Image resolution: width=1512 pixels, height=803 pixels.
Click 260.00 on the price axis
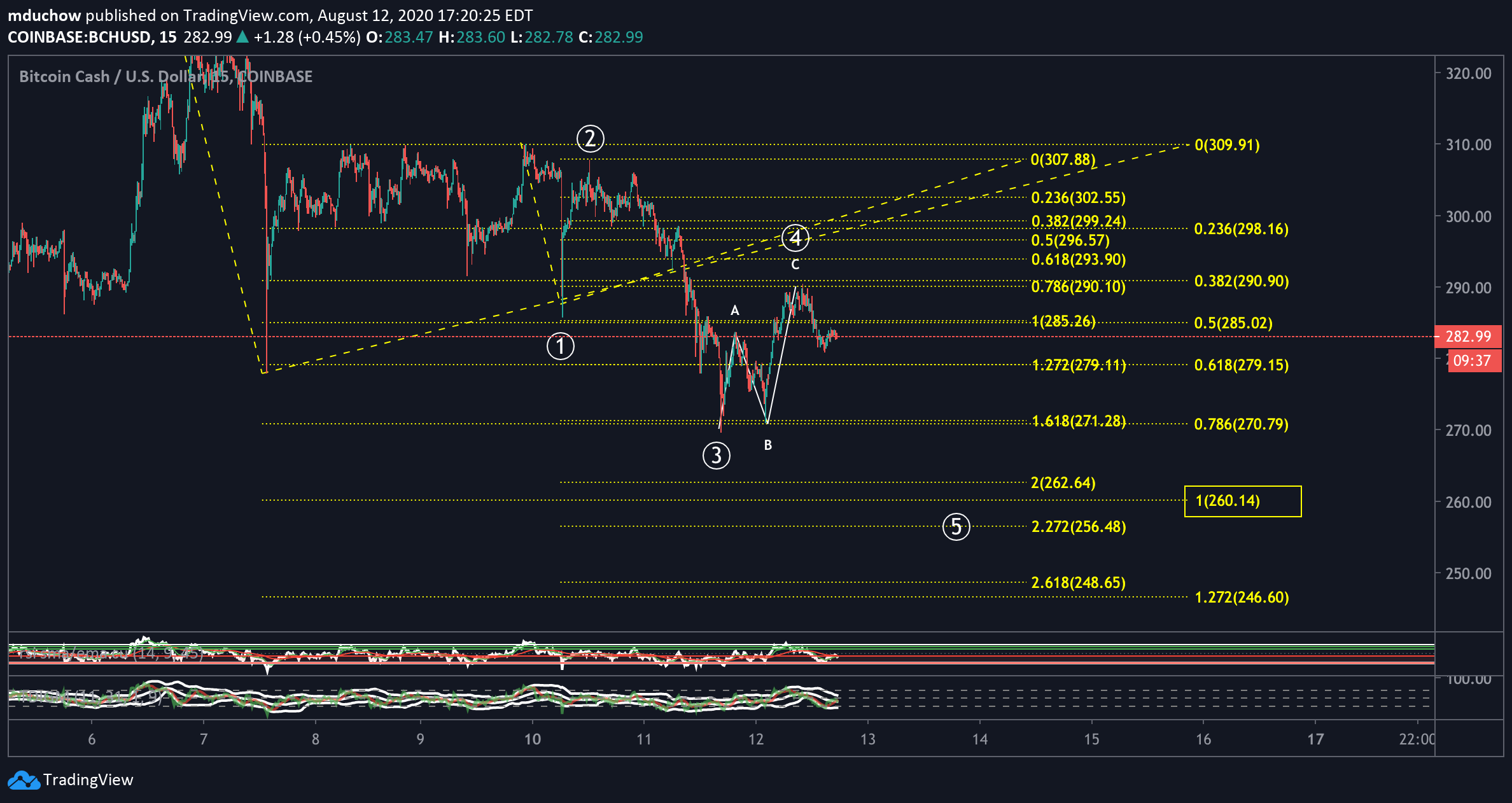1469,503
